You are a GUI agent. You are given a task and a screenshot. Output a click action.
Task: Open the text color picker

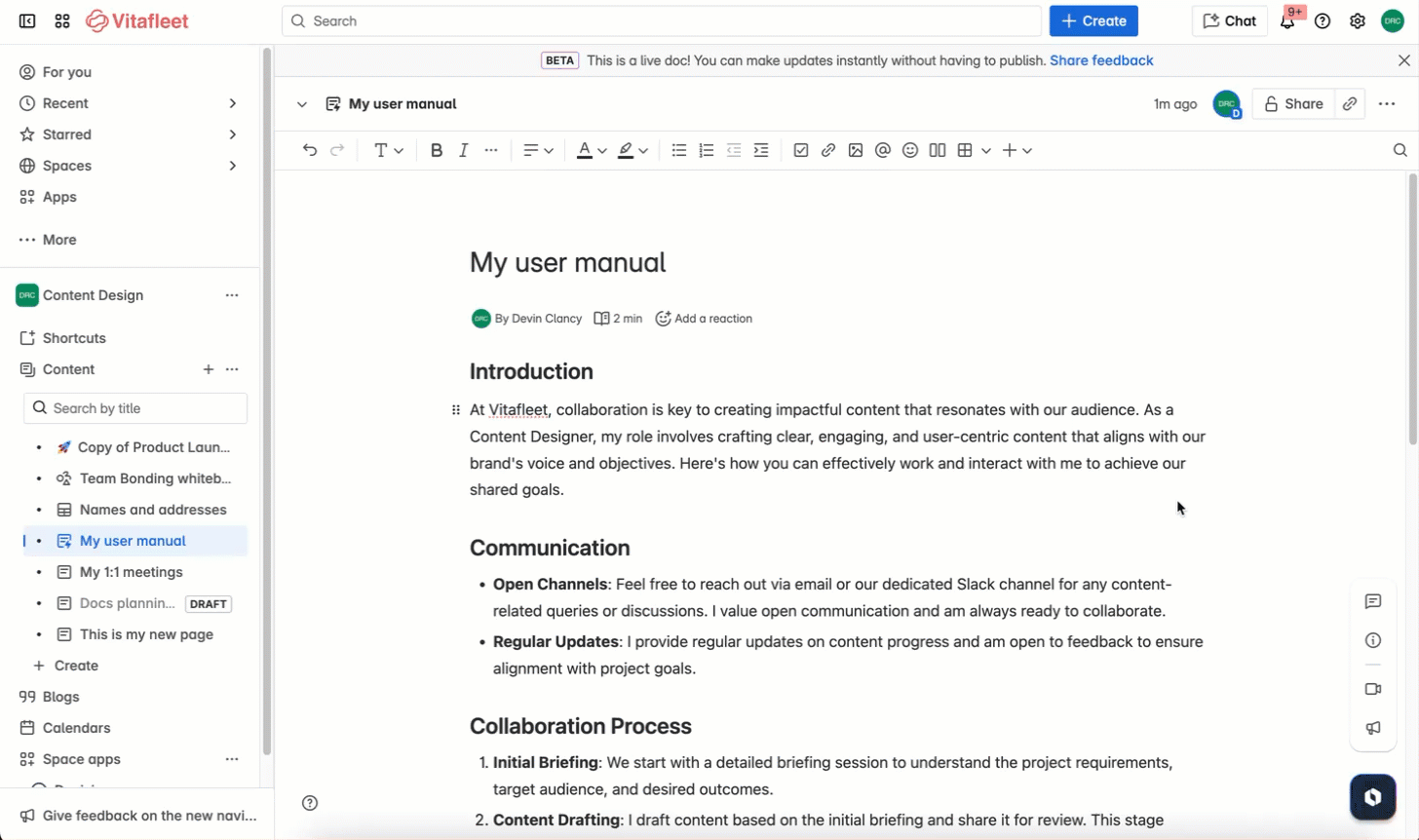pos(591,150)
